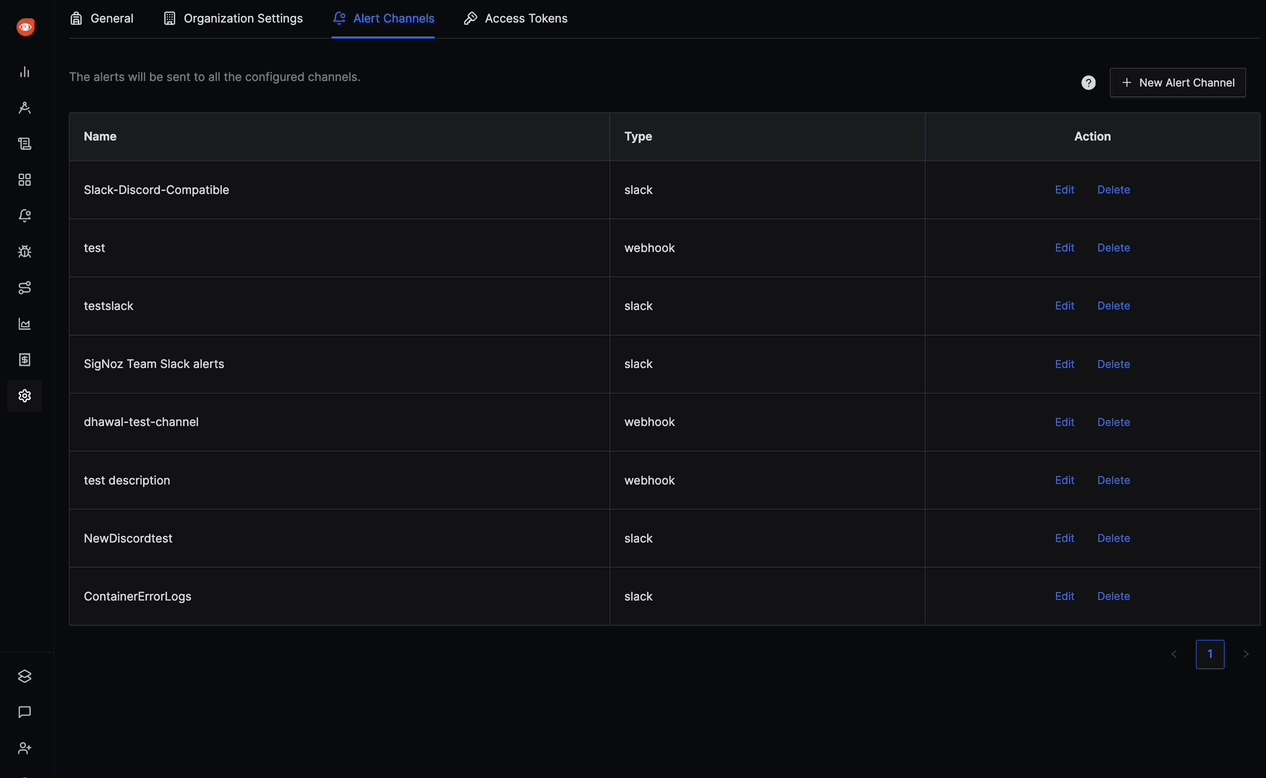This screenshot has width=1266, height=778.
Task: Click the ContainerErrorLogs name cell
Action: [339, 596]
